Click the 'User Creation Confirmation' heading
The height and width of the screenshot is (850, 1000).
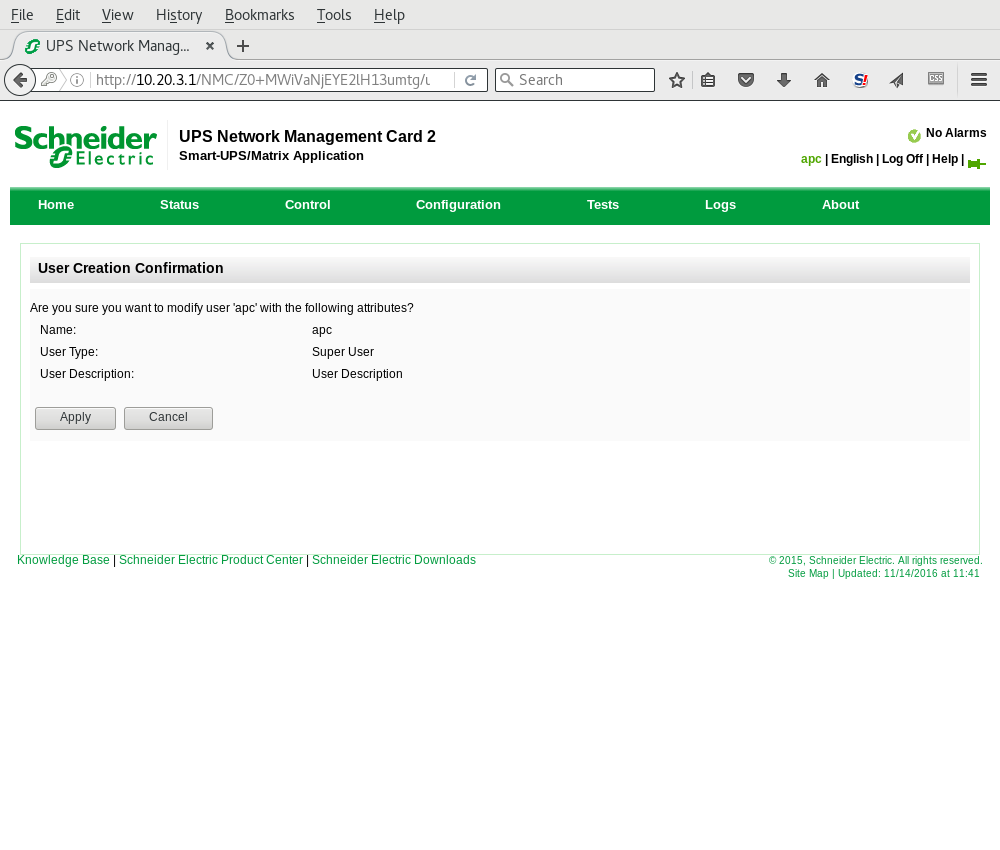[x=131, y=268]
